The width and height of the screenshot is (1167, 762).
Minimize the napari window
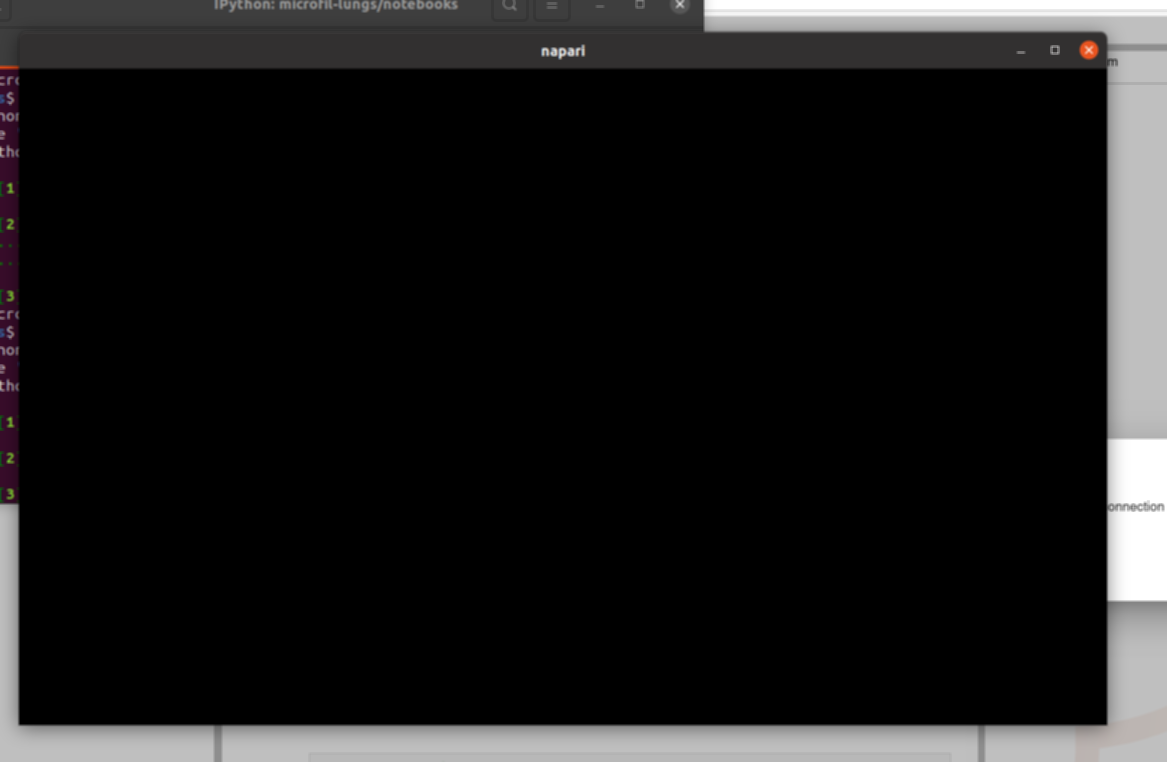1020,51
